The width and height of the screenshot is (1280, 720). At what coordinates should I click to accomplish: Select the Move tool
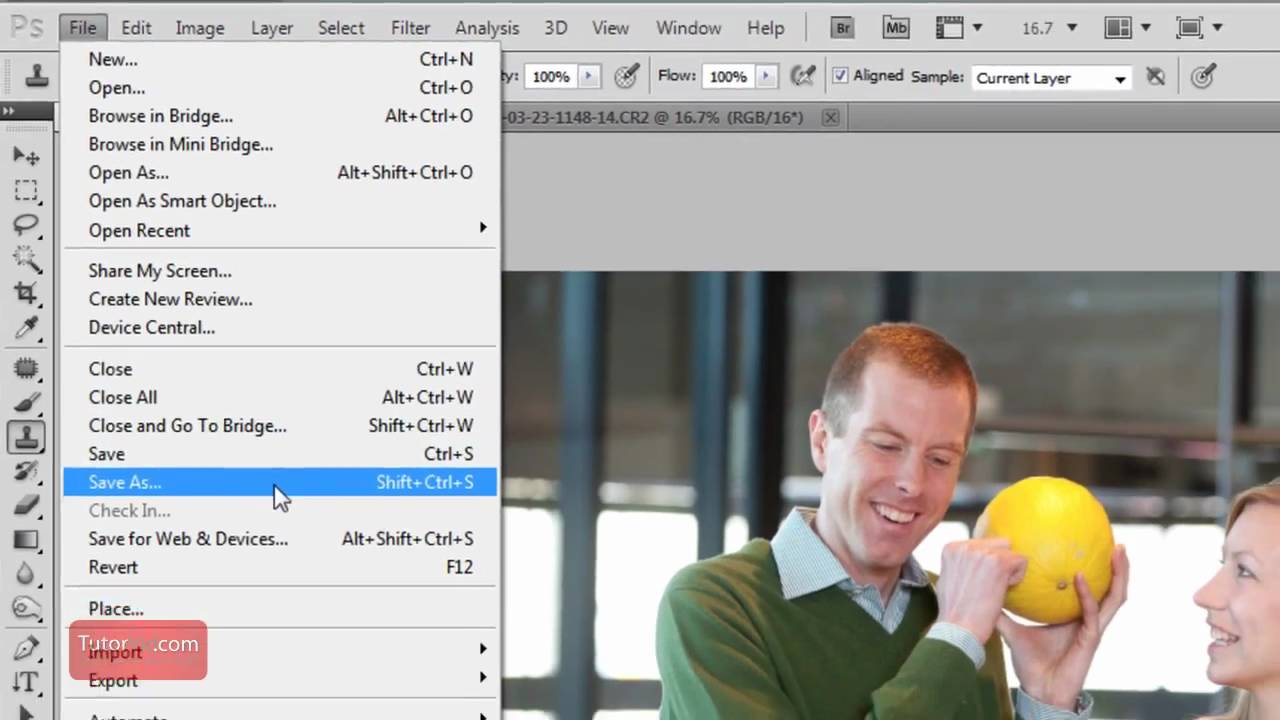point(26,157)
